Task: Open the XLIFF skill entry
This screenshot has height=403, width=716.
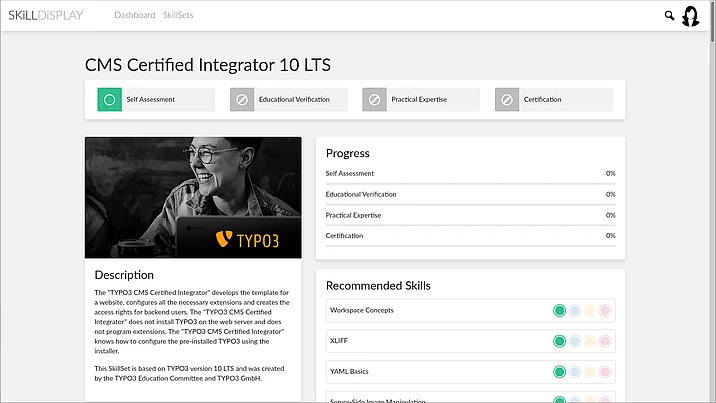Action: coord(338,341)
